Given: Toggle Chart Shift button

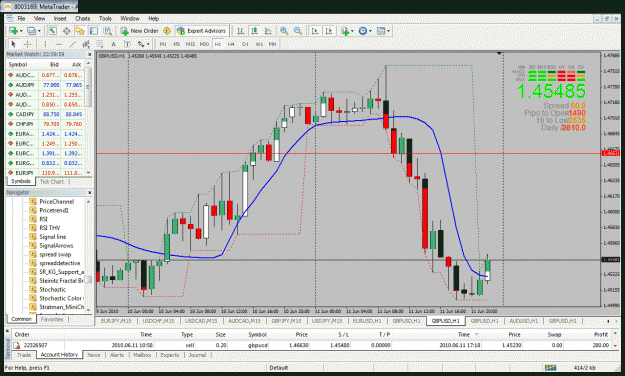Looking at the screenshot, I should (x=329, y=31).
